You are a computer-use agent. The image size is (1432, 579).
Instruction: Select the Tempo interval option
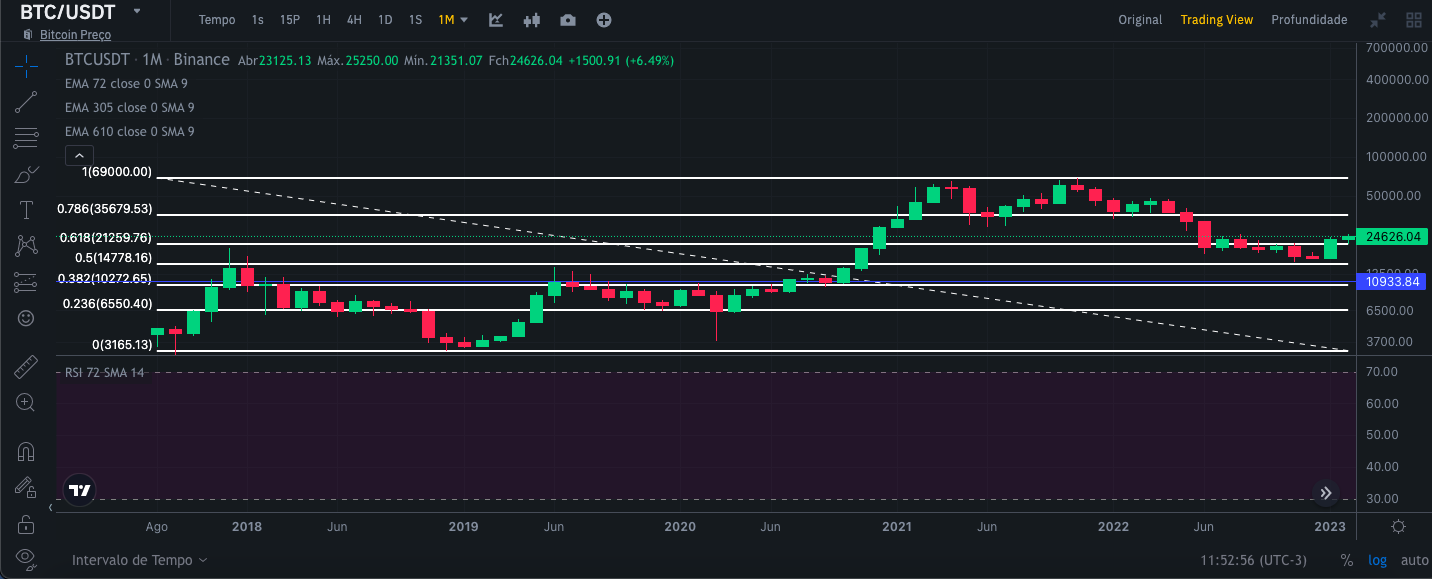[x=217, y=20]
